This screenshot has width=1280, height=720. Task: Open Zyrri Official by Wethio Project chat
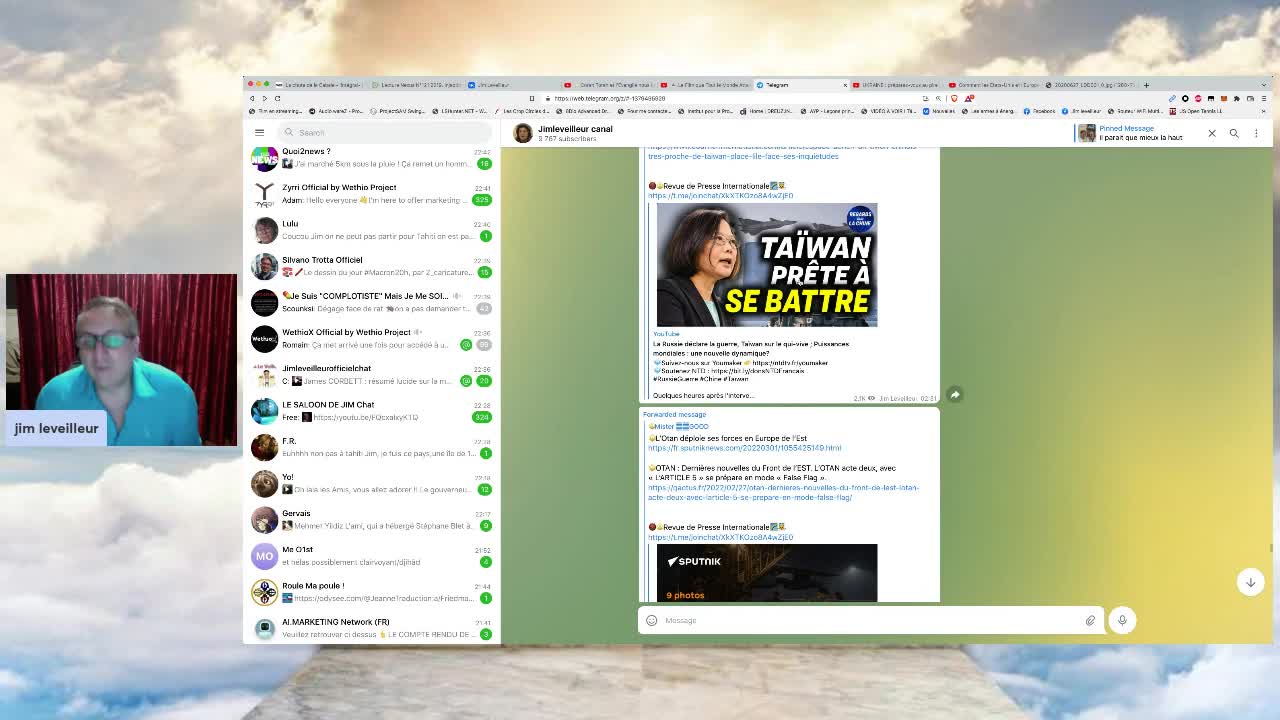click(x=372, y=194)
